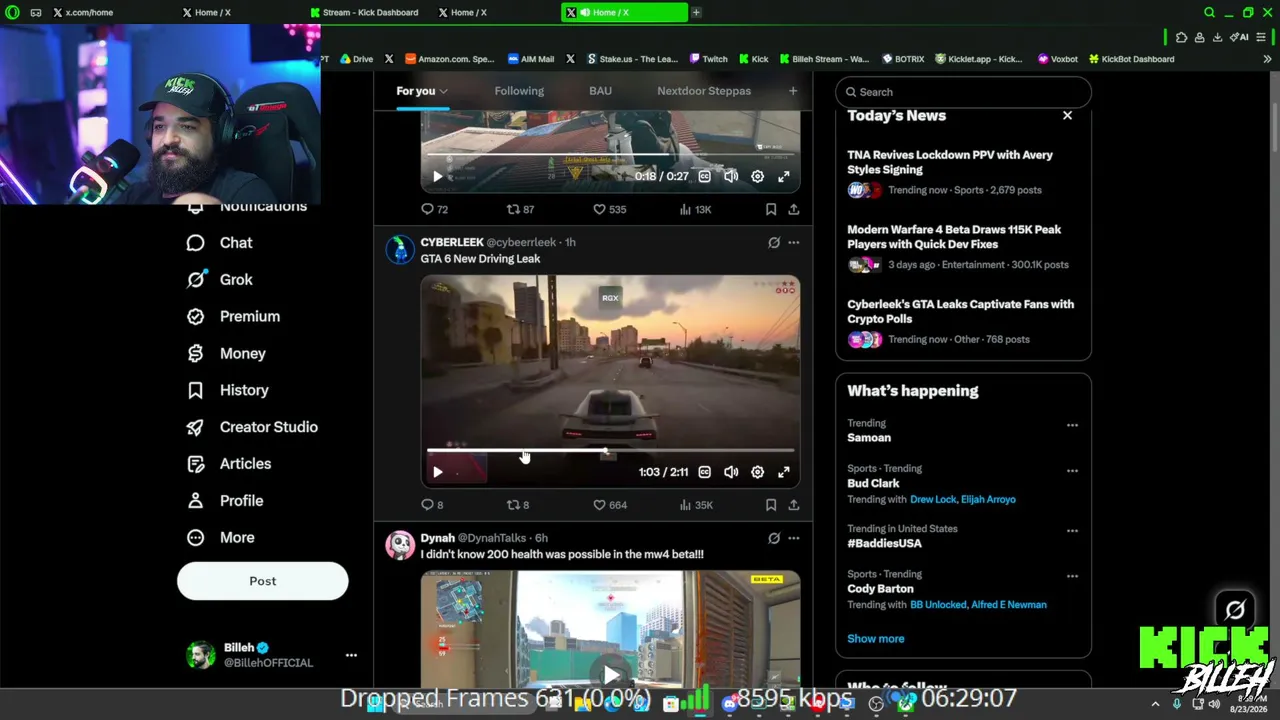Open the browser extensions puzzle icon
Viewport: 1280px width, 720px height.
tap(1182, 38)
